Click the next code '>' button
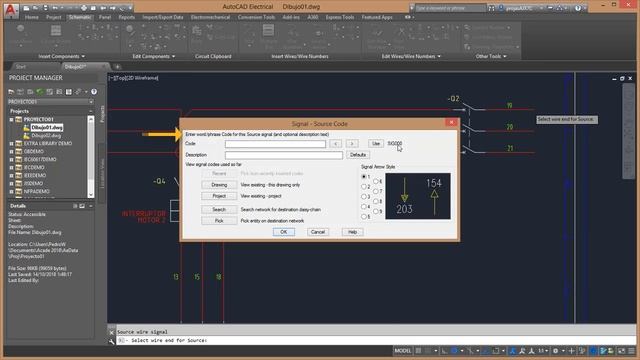 352,144
